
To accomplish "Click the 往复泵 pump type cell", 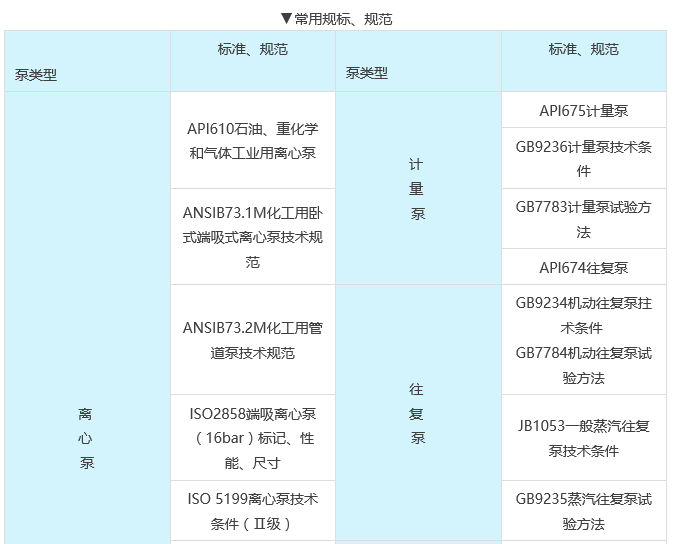I will (417, 413).
